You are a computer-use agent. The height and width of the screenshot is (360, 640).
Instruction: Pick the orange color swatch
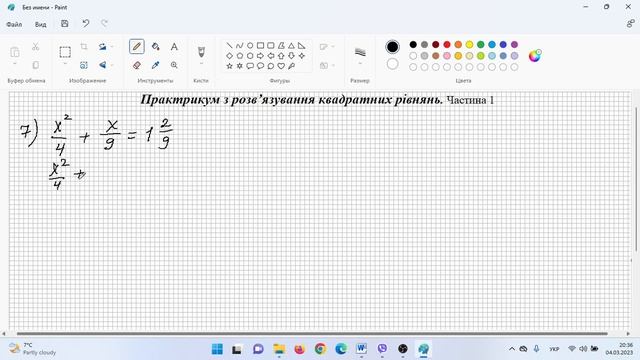coord(458,44)
